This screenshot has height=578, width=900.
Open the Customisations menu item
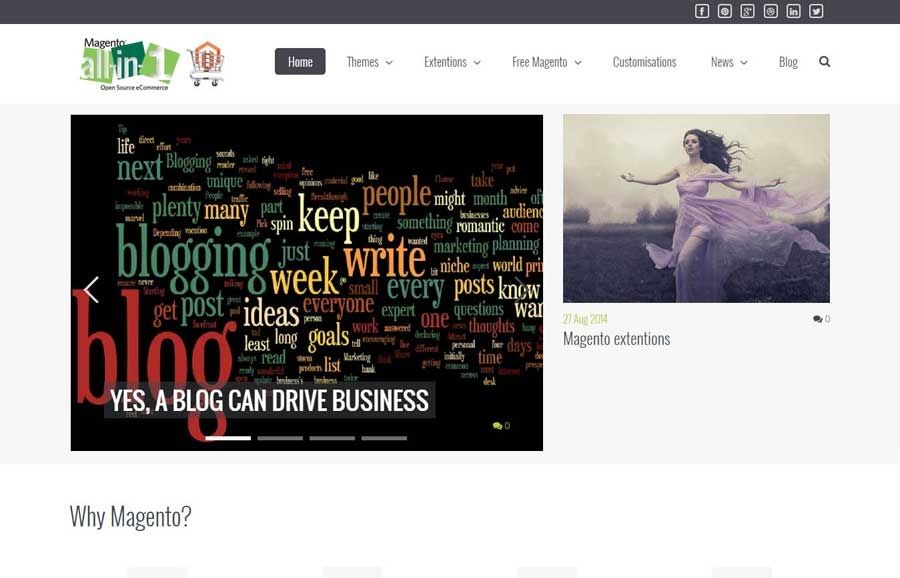click(645, 62)
